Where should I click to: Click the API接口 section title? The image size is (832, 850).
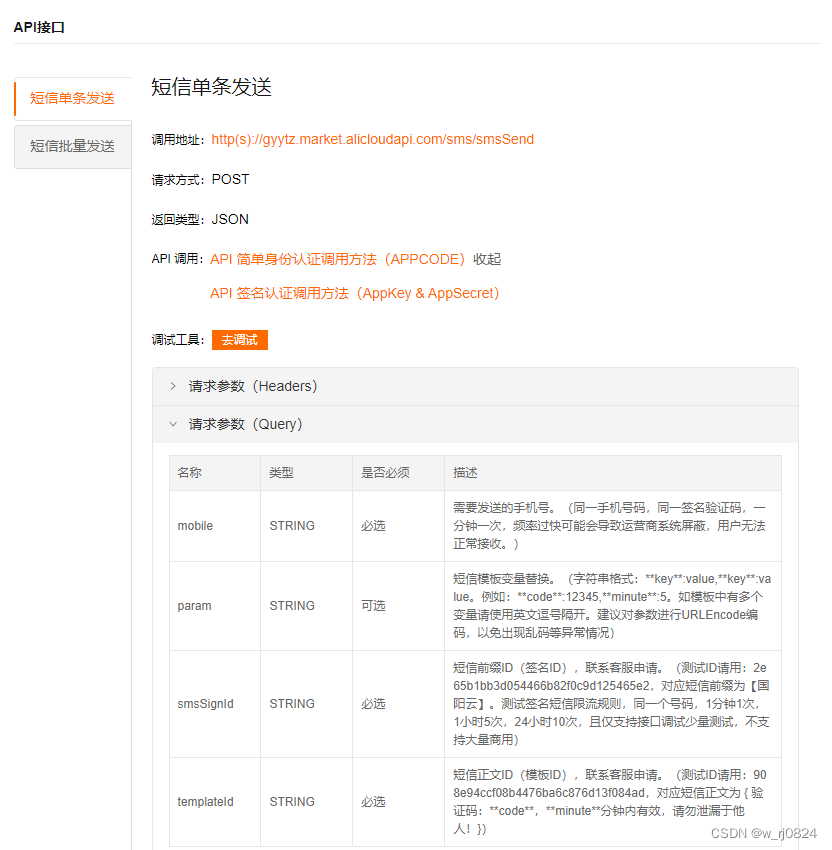point(39,27)
